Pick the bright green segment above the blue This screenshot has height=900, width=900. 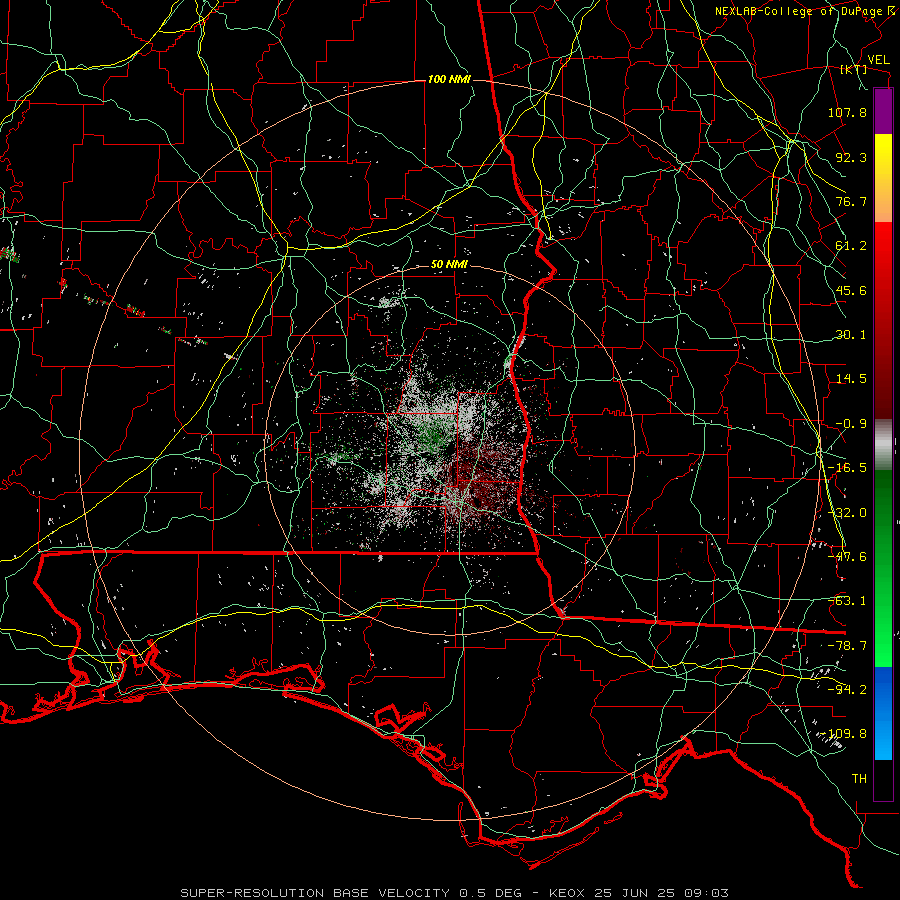pyautogui.click(x=883, y=637)
